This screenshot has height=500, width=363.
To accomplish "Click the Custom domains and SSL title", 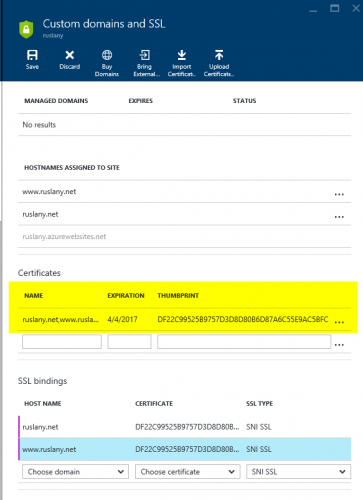I will point(104,24).
